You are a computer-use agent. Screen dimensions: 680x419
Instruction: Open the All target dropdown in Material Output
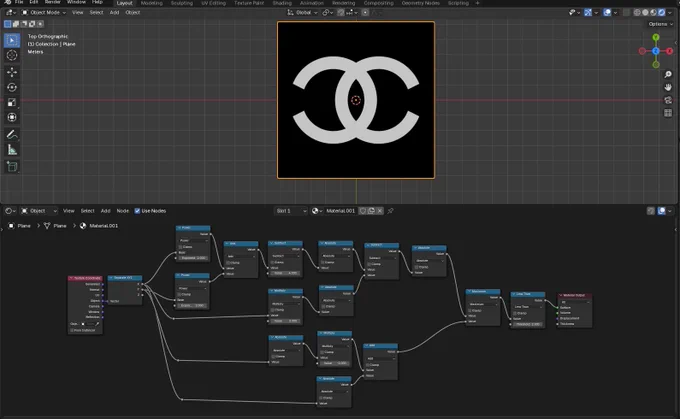tap(575, 302)
